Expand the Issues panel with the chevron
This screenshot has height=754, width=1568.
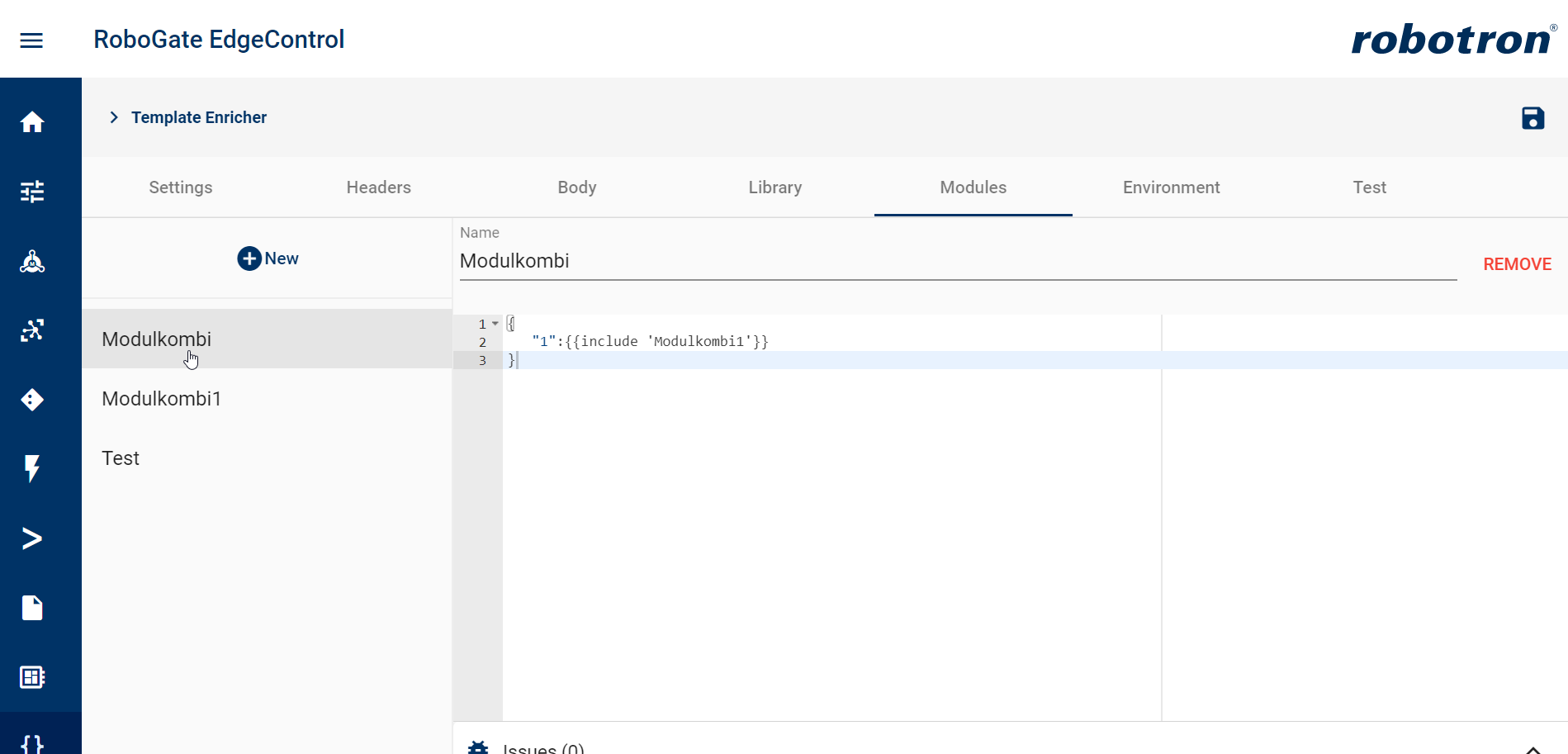1532,747
